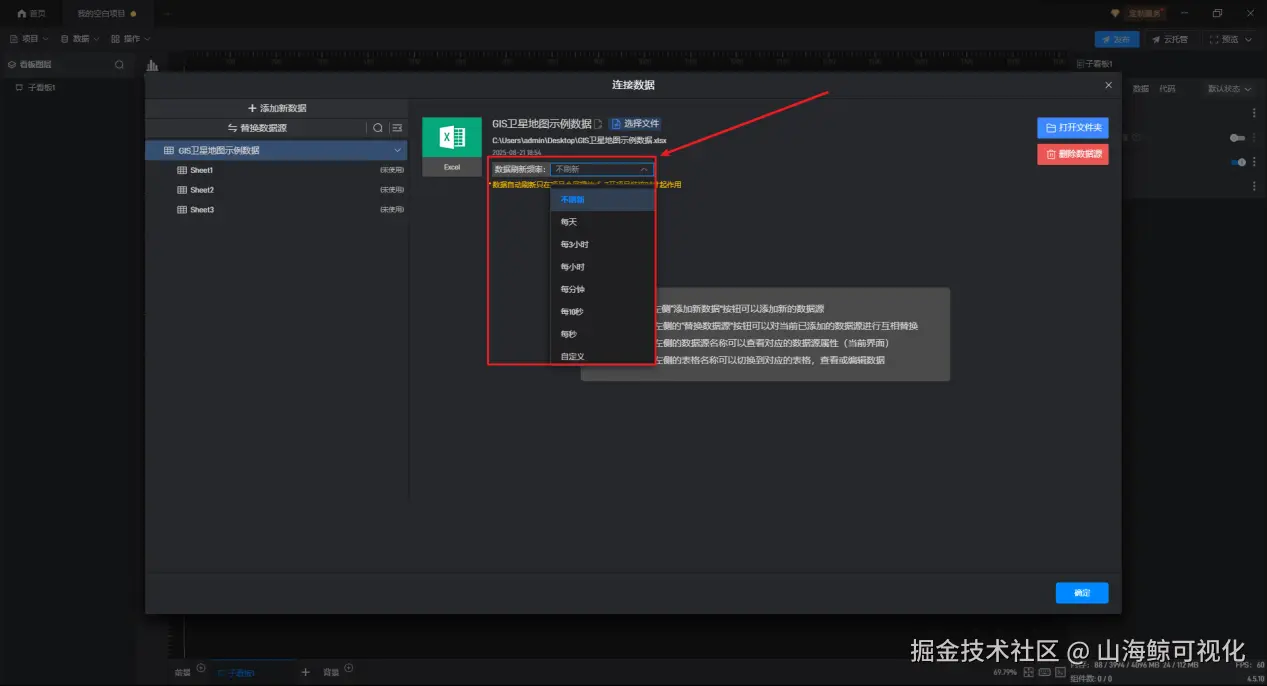
Task: Choose 每10秒 refresh frequency
Action: point(603,311)
